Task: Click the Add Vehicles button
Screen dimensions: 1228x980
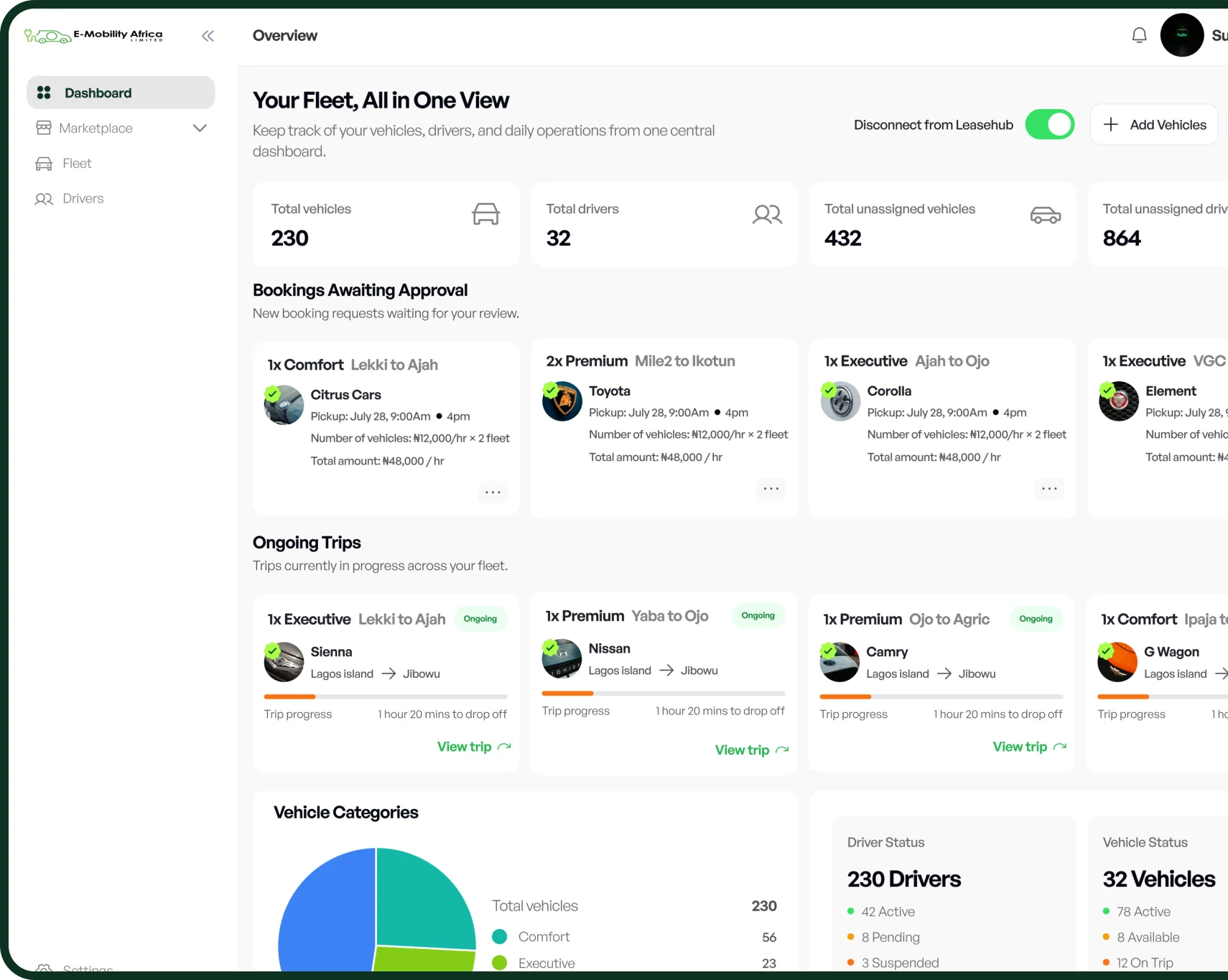Action: tap(1153, 124)
